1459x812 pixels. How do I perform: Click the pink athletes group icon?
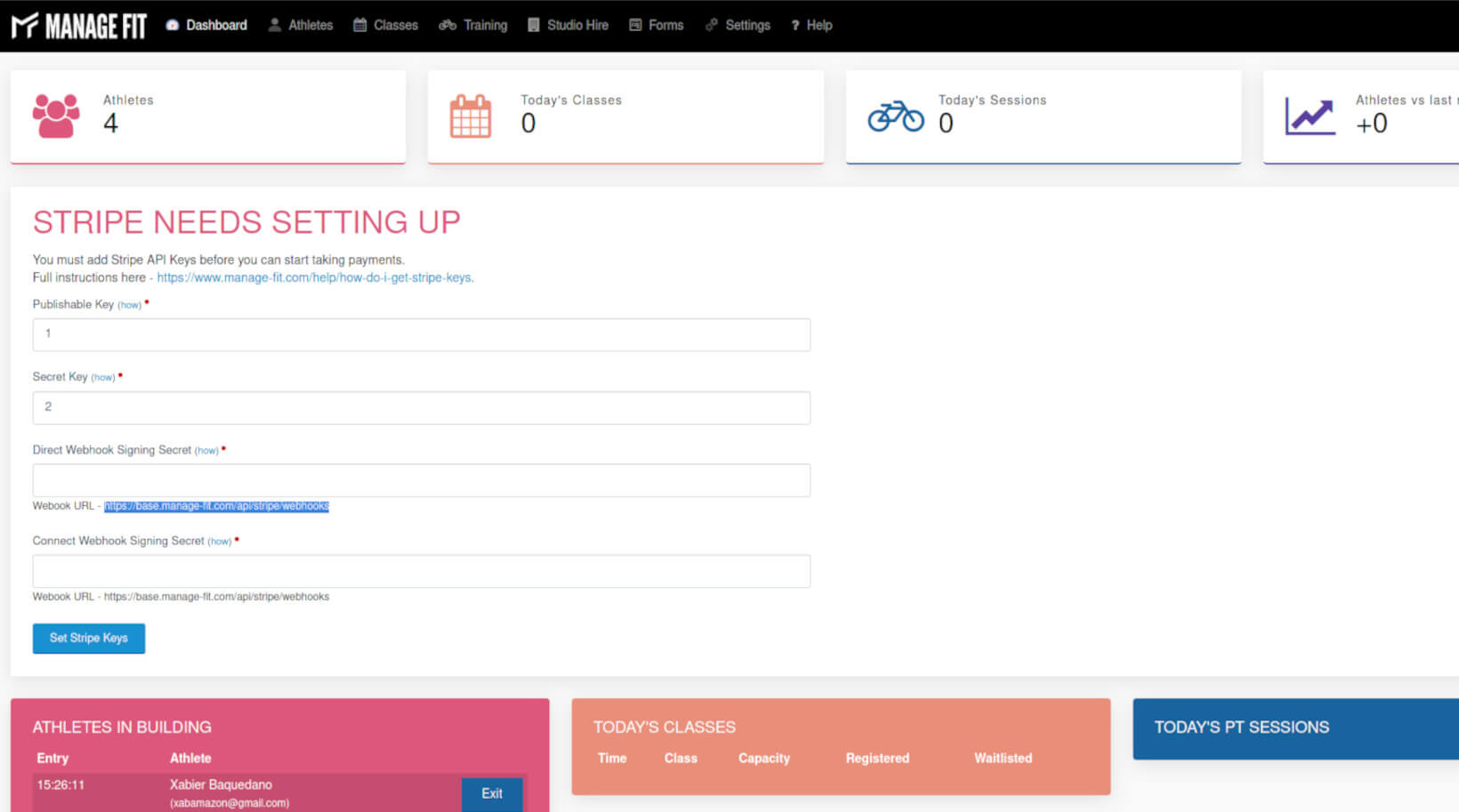[56, 116]
